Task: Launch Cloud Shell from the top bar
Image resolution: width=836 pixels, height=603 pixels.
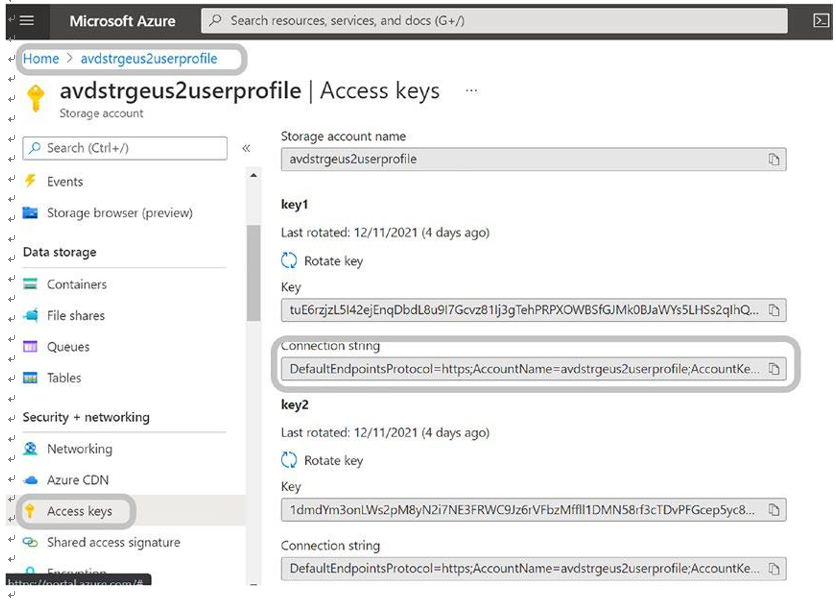Action: pyautogui.click(x=821, y=21)
